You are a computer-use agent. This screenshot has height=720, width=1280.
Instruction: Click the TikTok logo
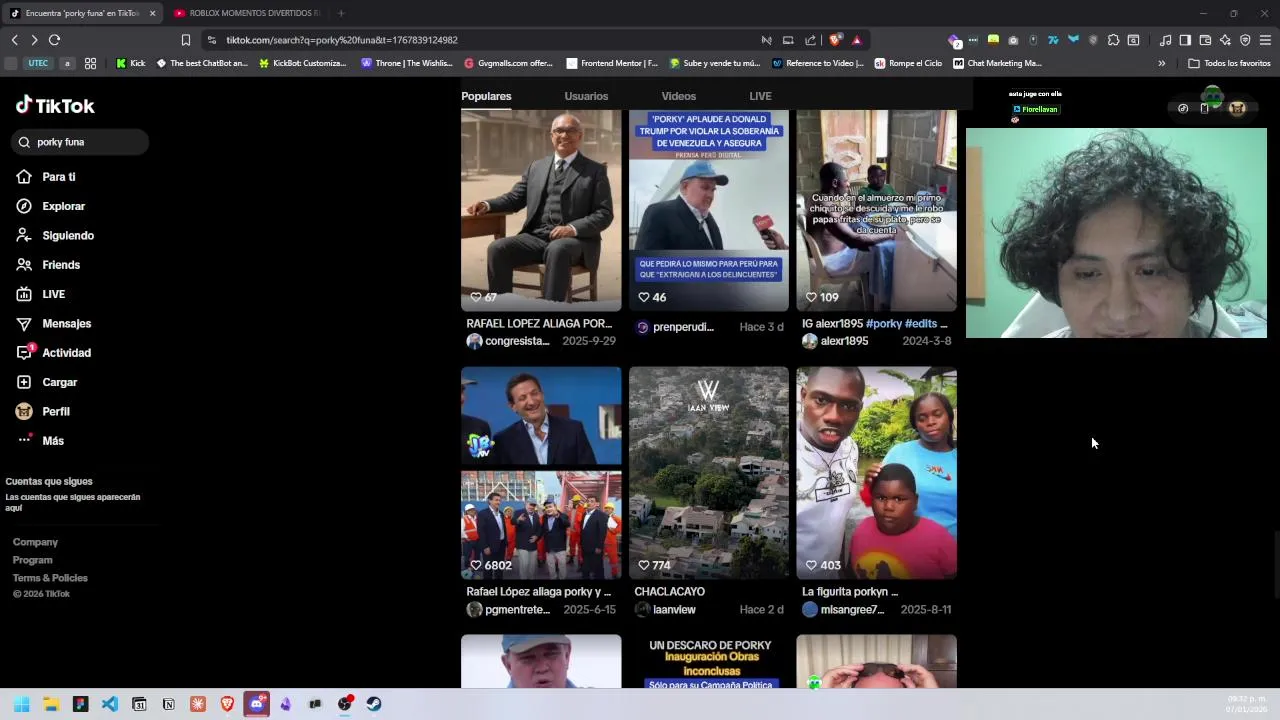coord(55,105)
